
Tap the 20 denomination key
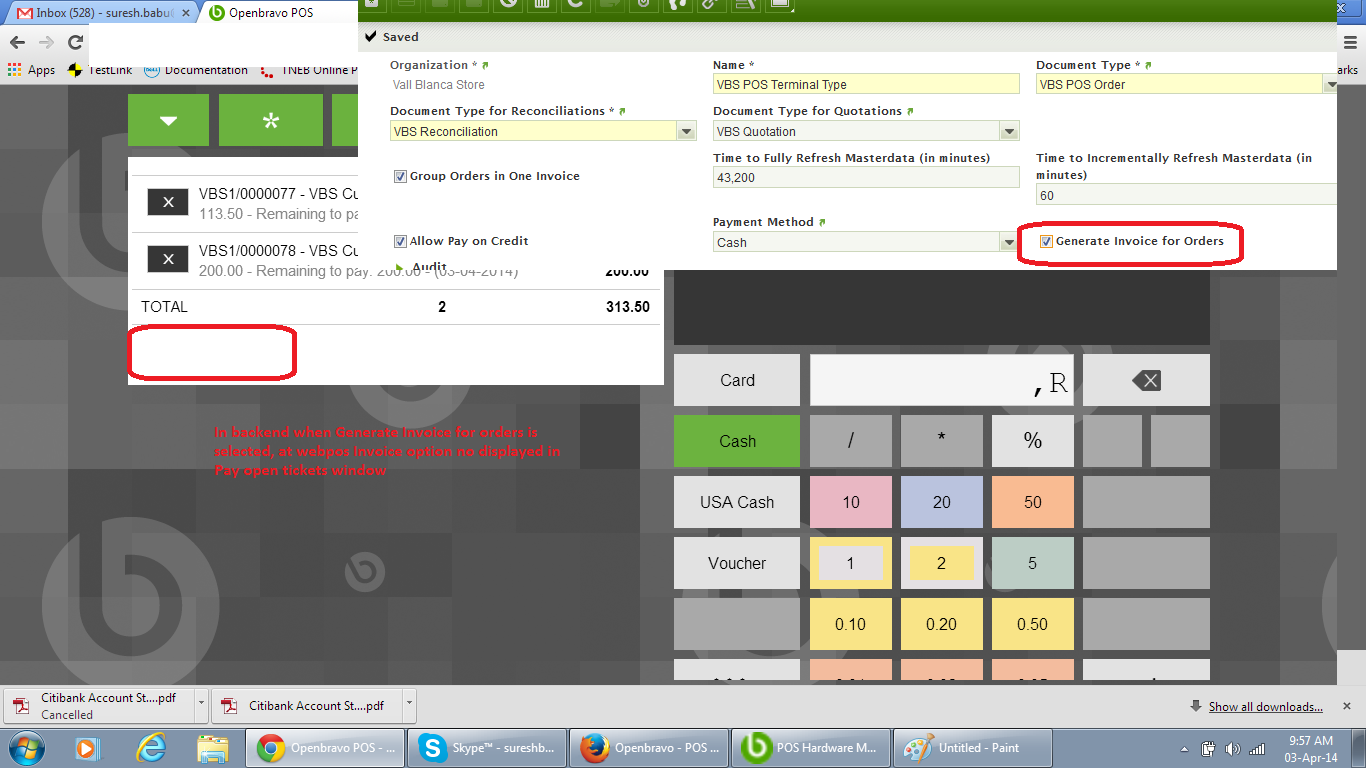[x=942, y=502]
